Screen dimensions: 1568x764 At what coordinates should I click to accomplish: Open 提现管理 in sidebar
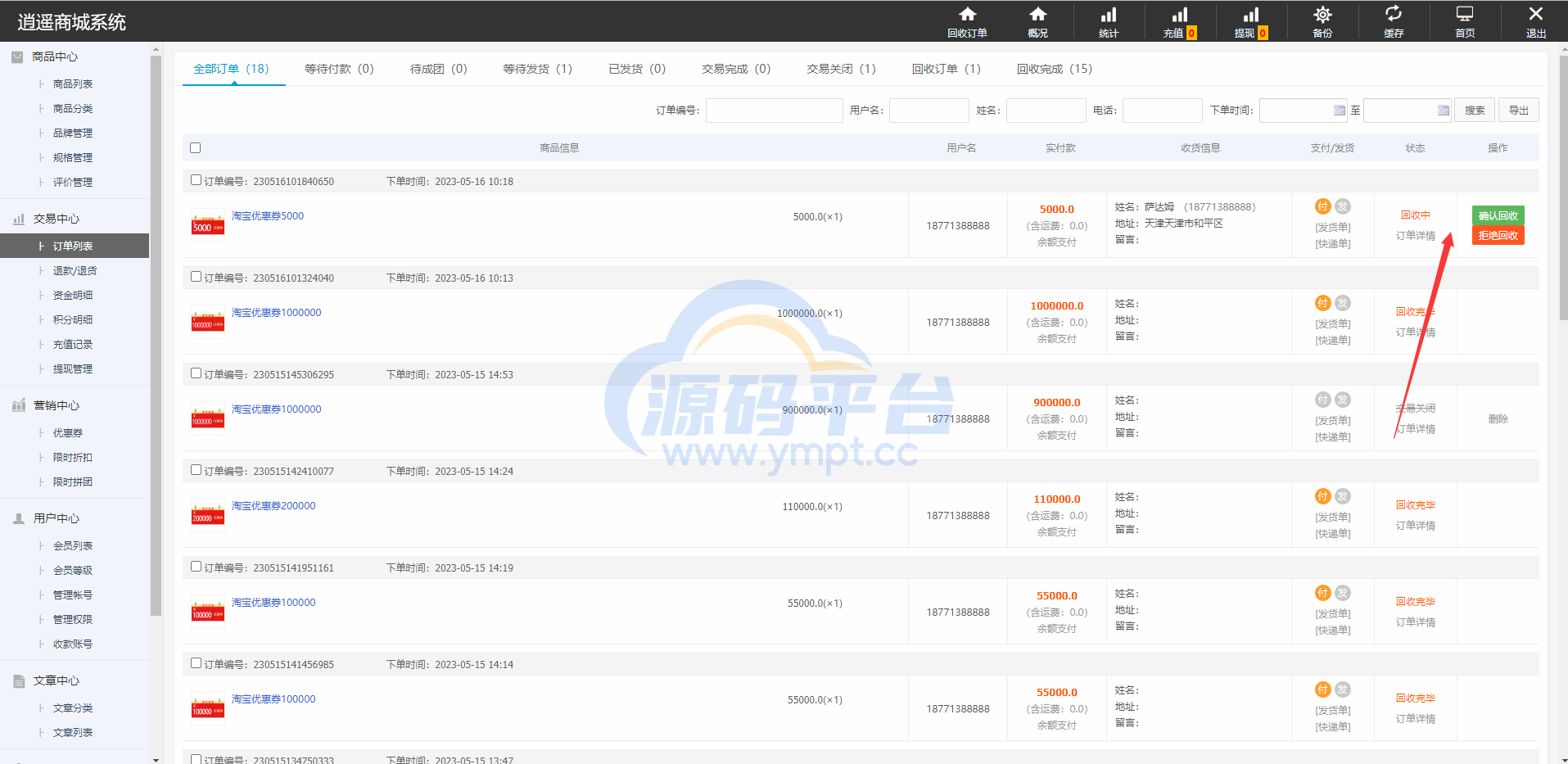[x=73, y=369]
